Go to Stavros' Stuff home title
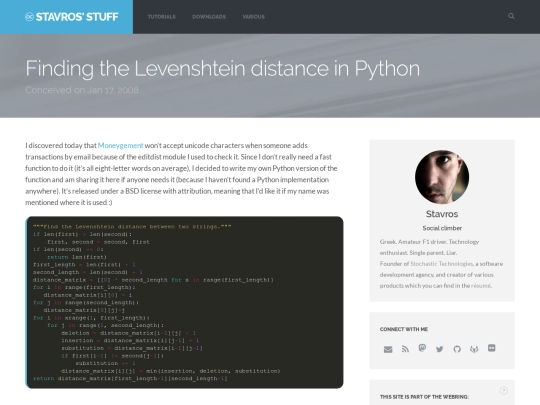The height and width of the screenshot is (405, 540). (77, 17)
